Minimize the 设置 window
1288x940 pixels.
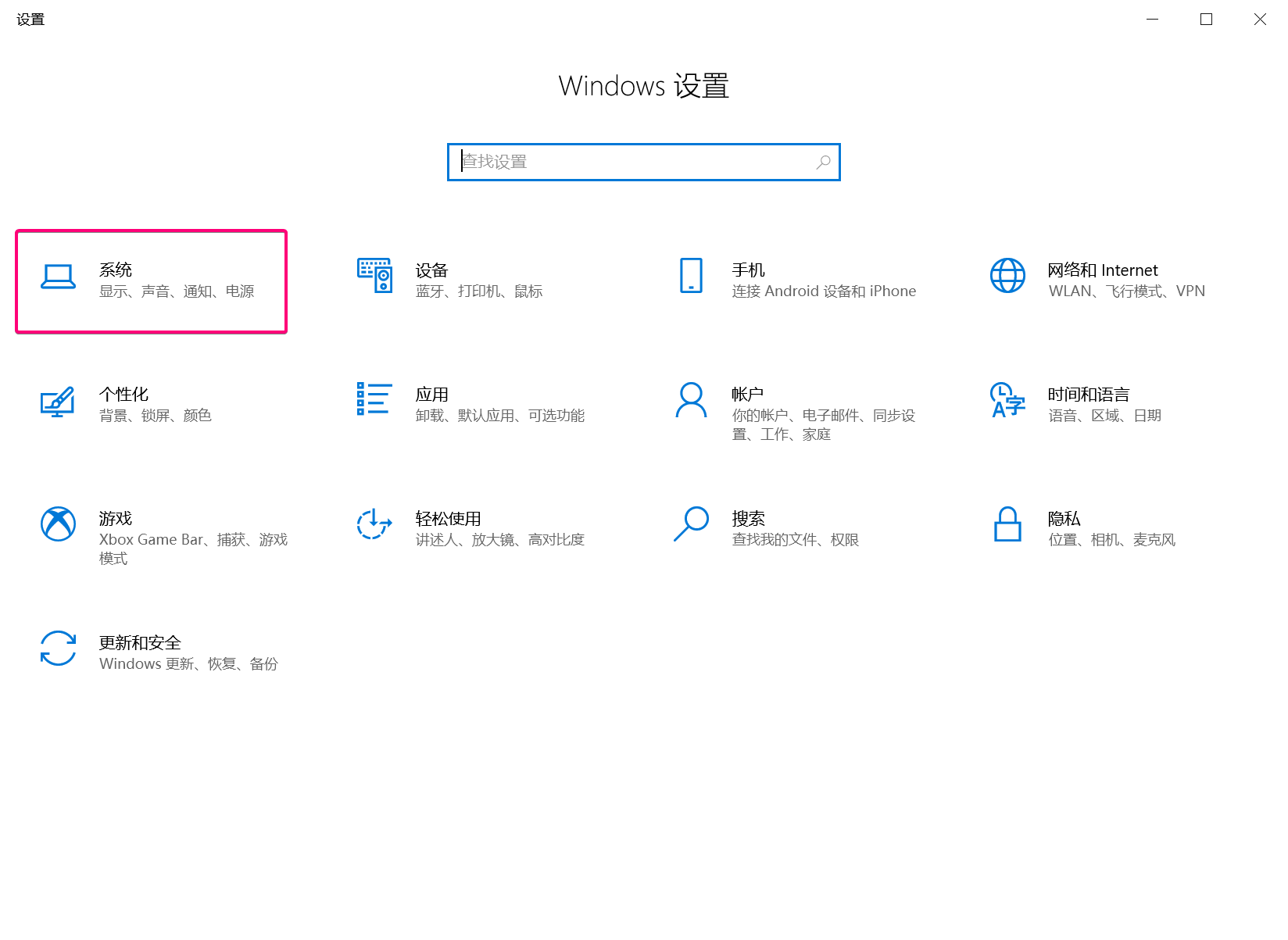tap(1152, 20)
